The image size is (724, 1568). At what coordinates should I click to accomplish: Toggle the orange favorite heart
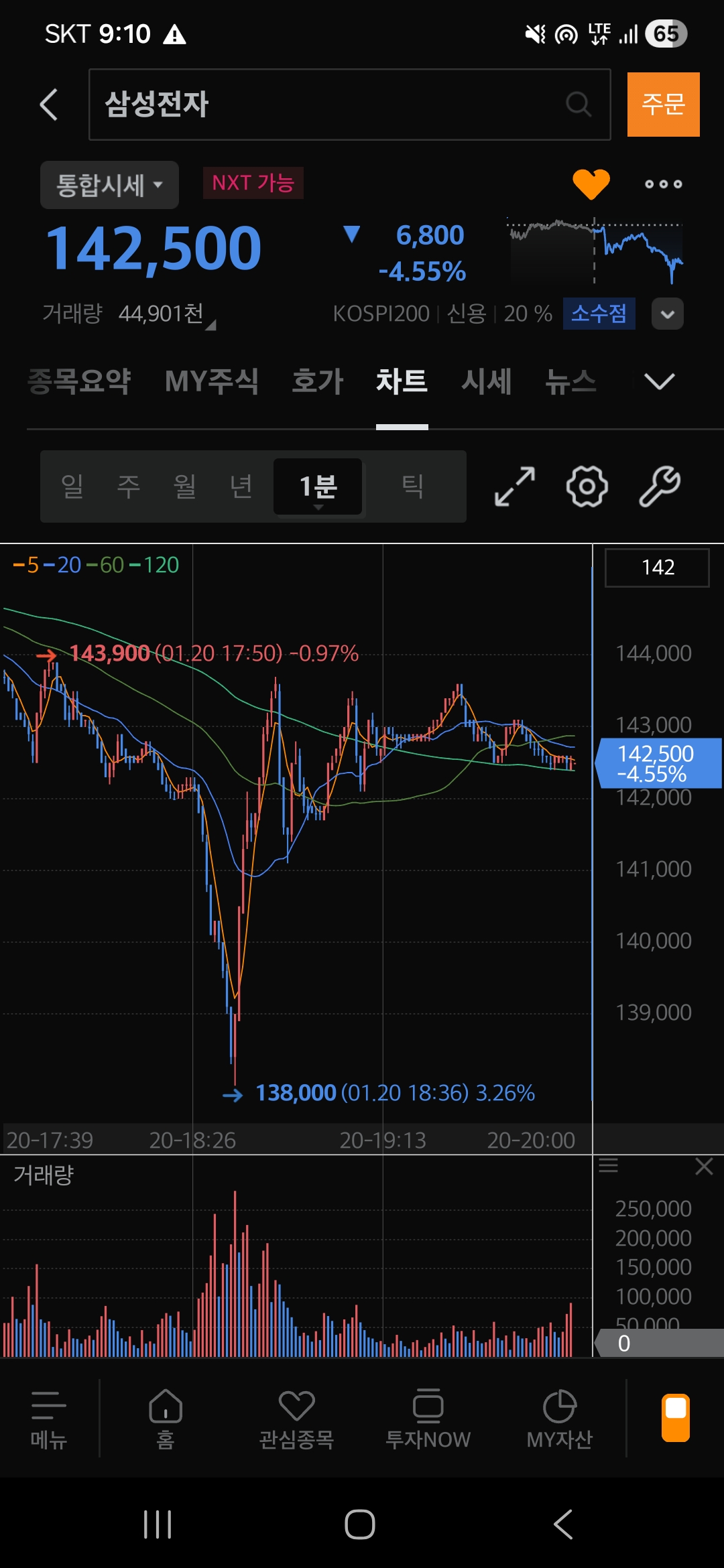point(591,184)
